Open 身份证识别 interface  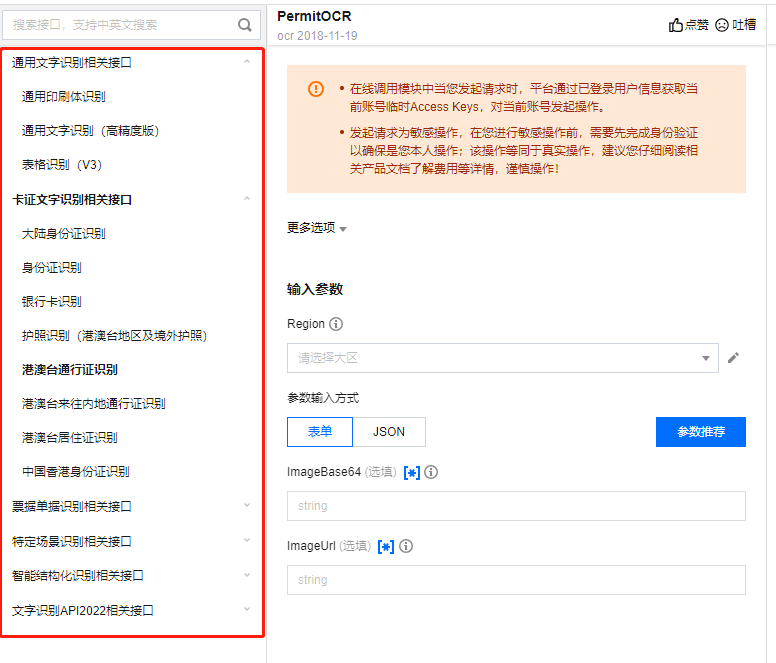tap(51, 268)
